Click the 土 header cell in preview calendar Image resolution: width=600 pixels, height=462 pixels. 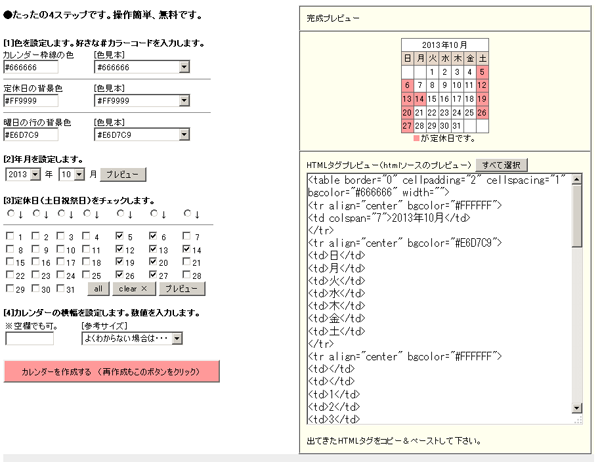click(x=482, y=58)
